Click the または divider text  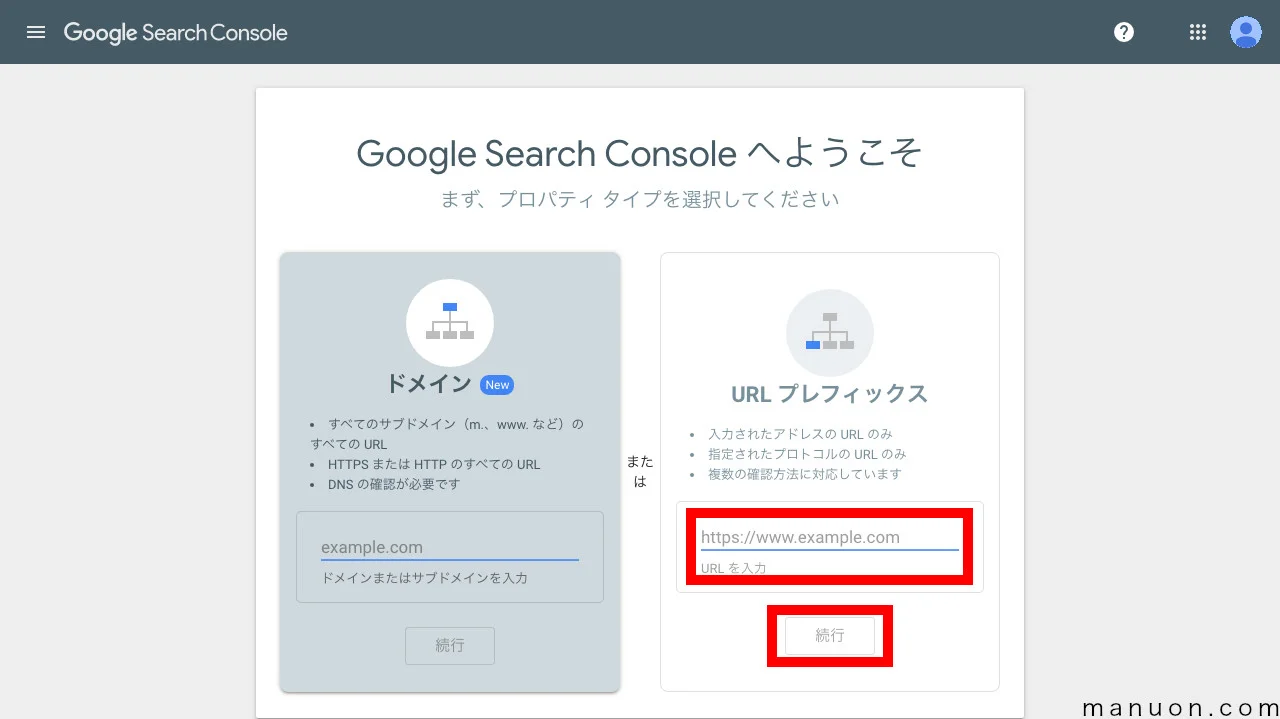click(640, 470)
